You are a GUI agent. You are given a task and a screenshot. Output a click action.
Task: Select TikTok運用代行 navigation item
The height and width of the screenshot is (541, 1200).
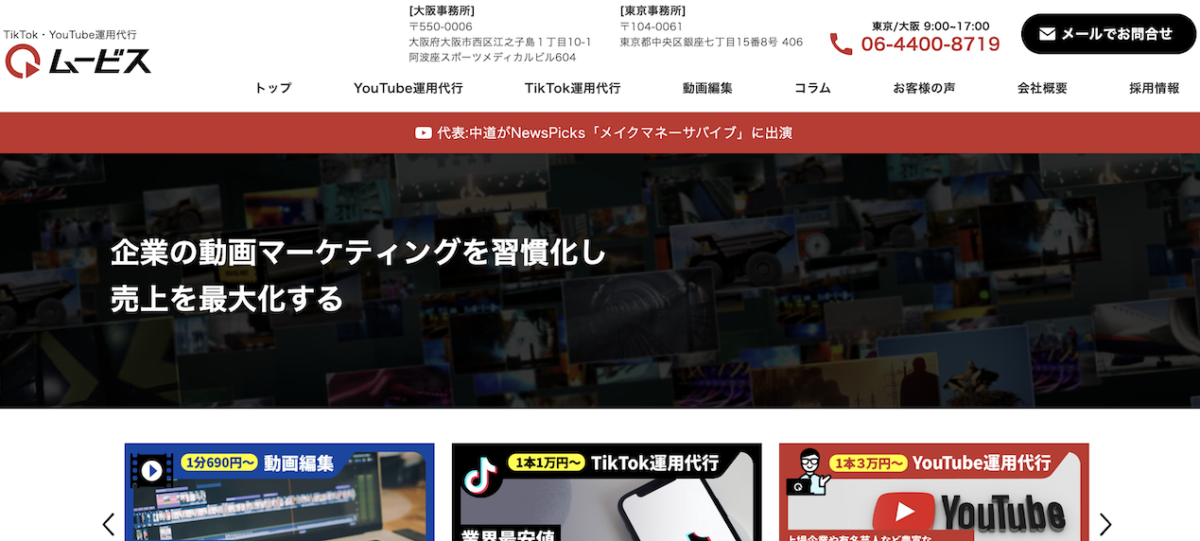click(572, 88)
